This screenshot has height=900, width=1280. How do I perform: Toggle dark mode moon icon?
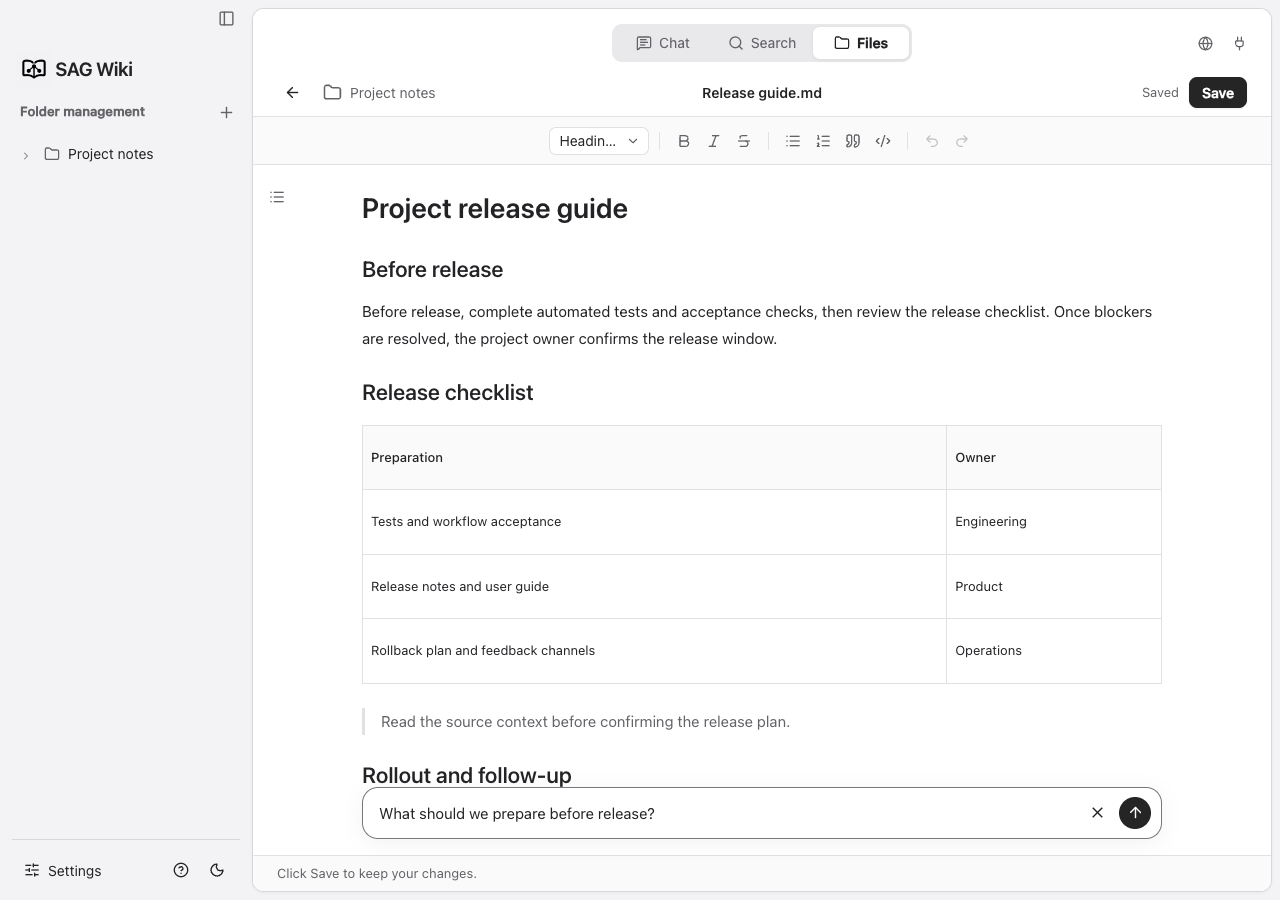(217, 870)
